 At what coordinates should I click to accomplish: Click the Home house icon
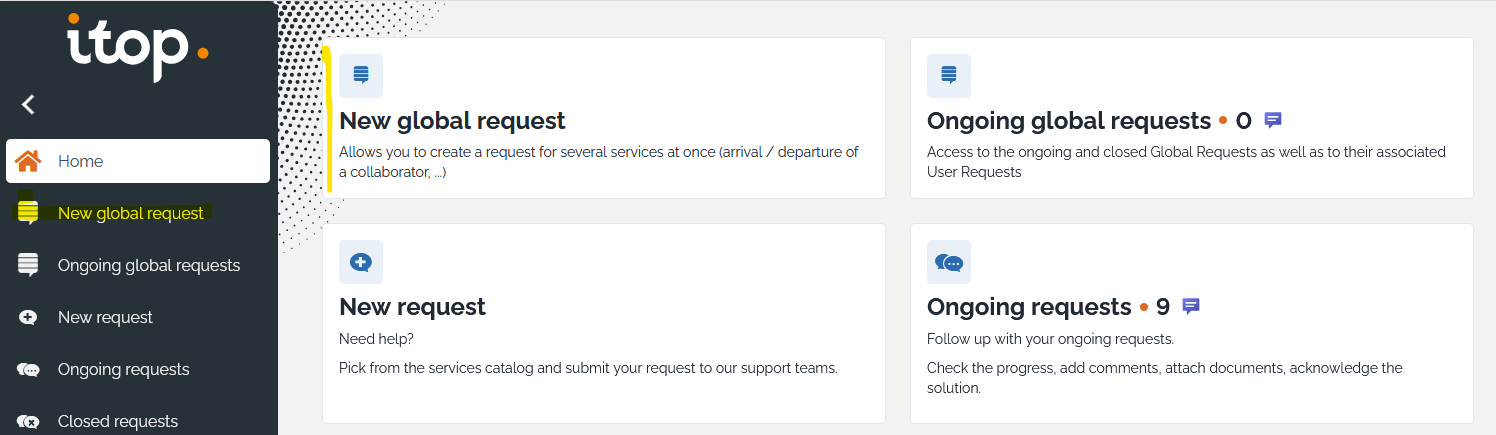click(x=28, y=161)
